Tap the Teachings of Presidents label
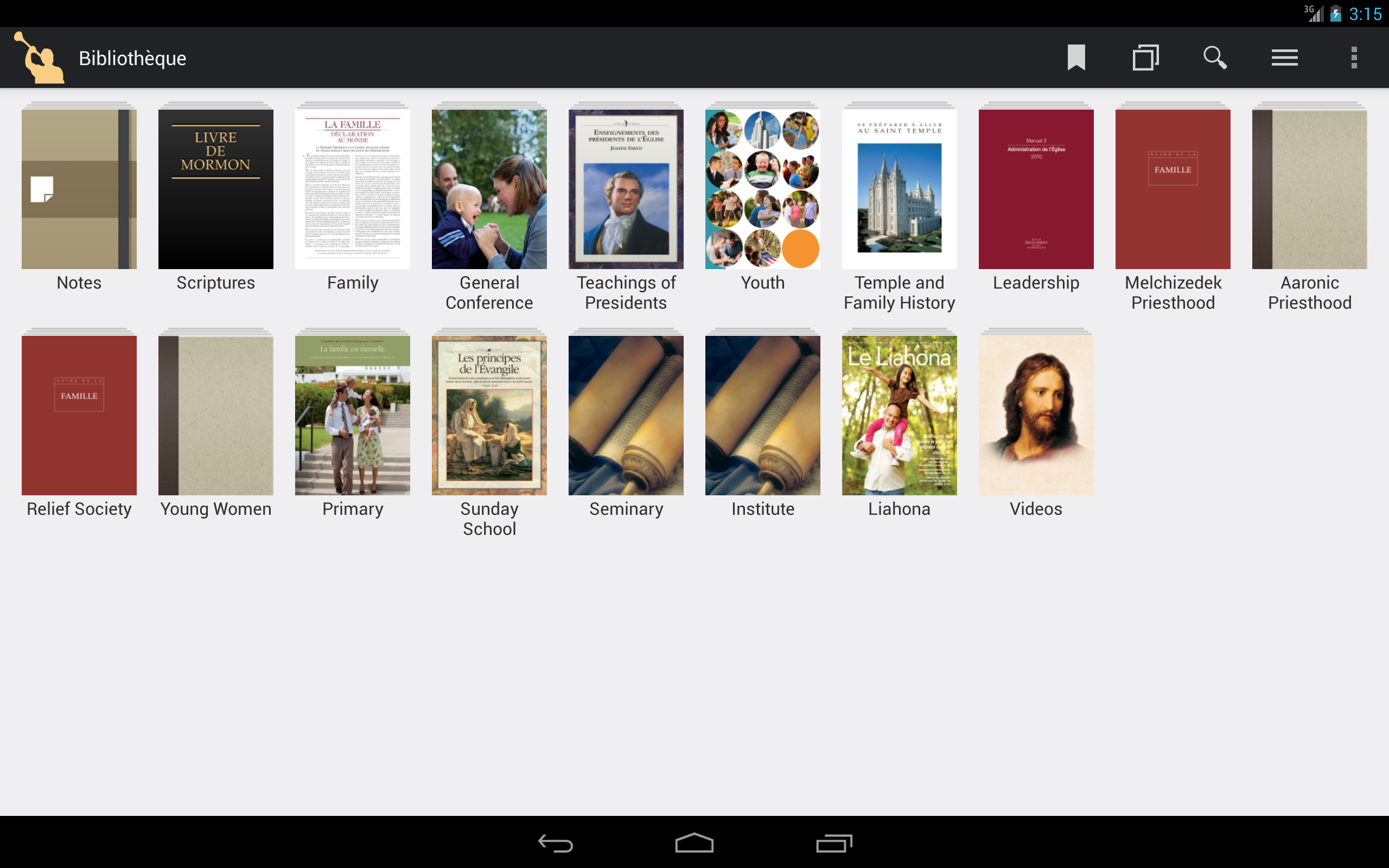The image size is (1389, 868). [x=626, y=293]
